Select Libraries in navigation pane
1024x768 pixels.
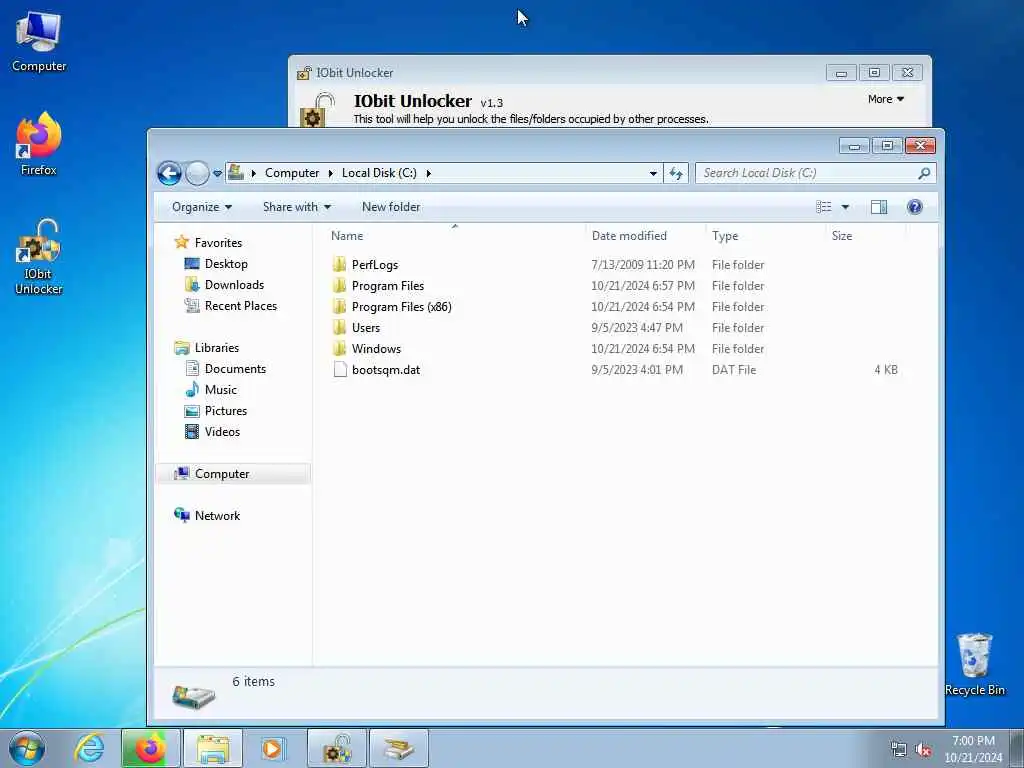coord(217,347)
